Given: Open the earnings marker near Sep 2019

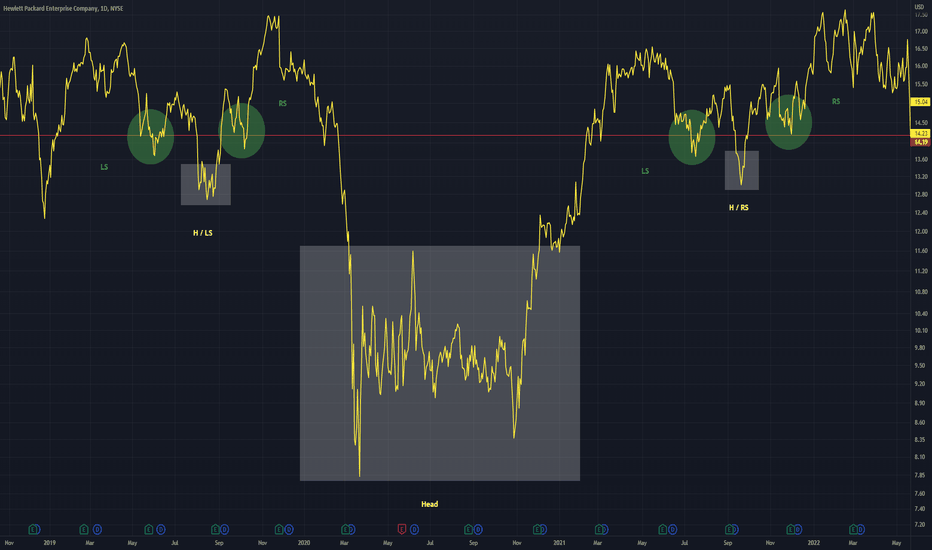Looking at the screenshot, I should [x=216, y=529].
